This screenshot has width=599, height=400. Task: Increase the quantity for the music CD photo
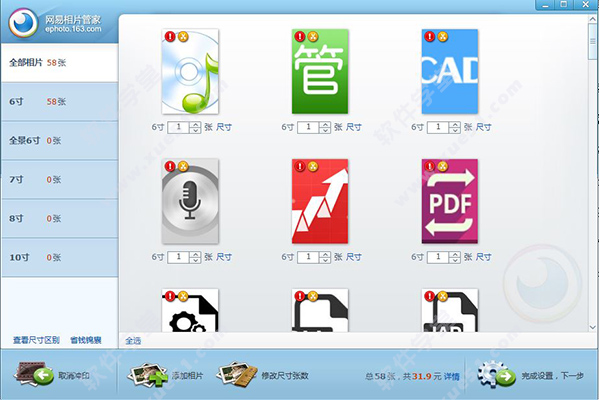coord(195,124)
